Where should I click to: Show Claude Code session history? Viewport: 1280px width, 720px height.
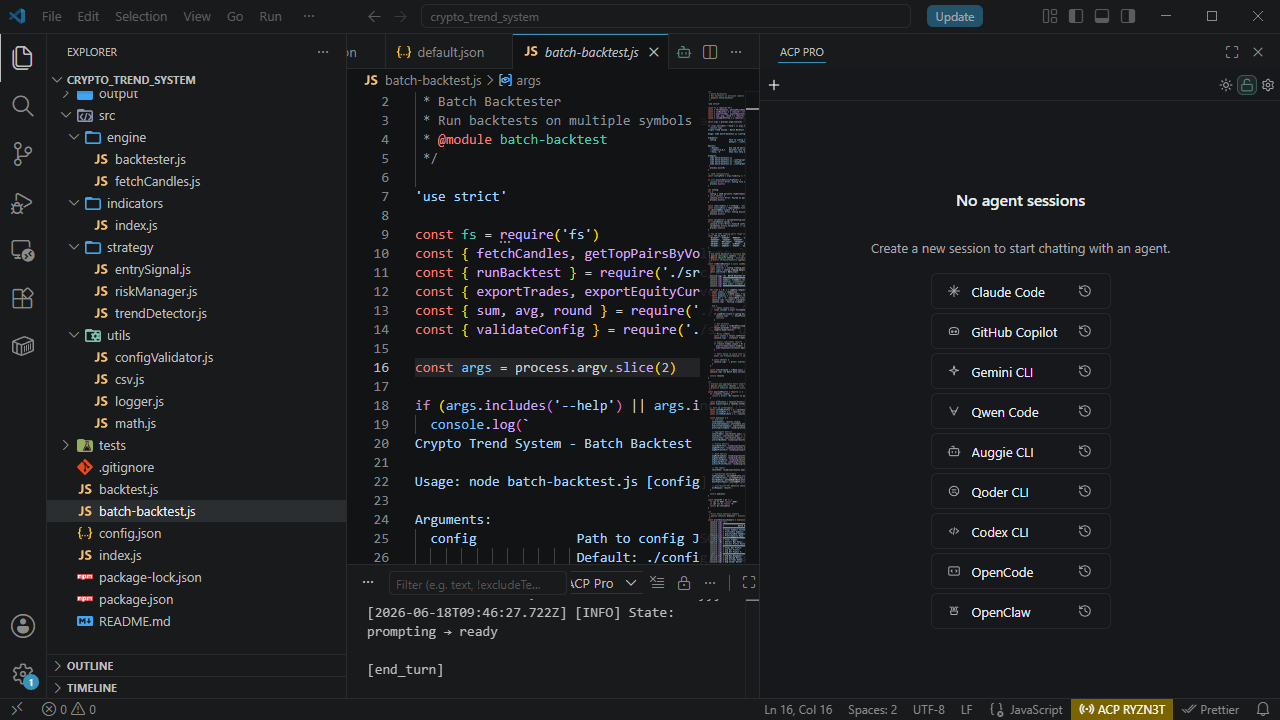pos(1085,292)
